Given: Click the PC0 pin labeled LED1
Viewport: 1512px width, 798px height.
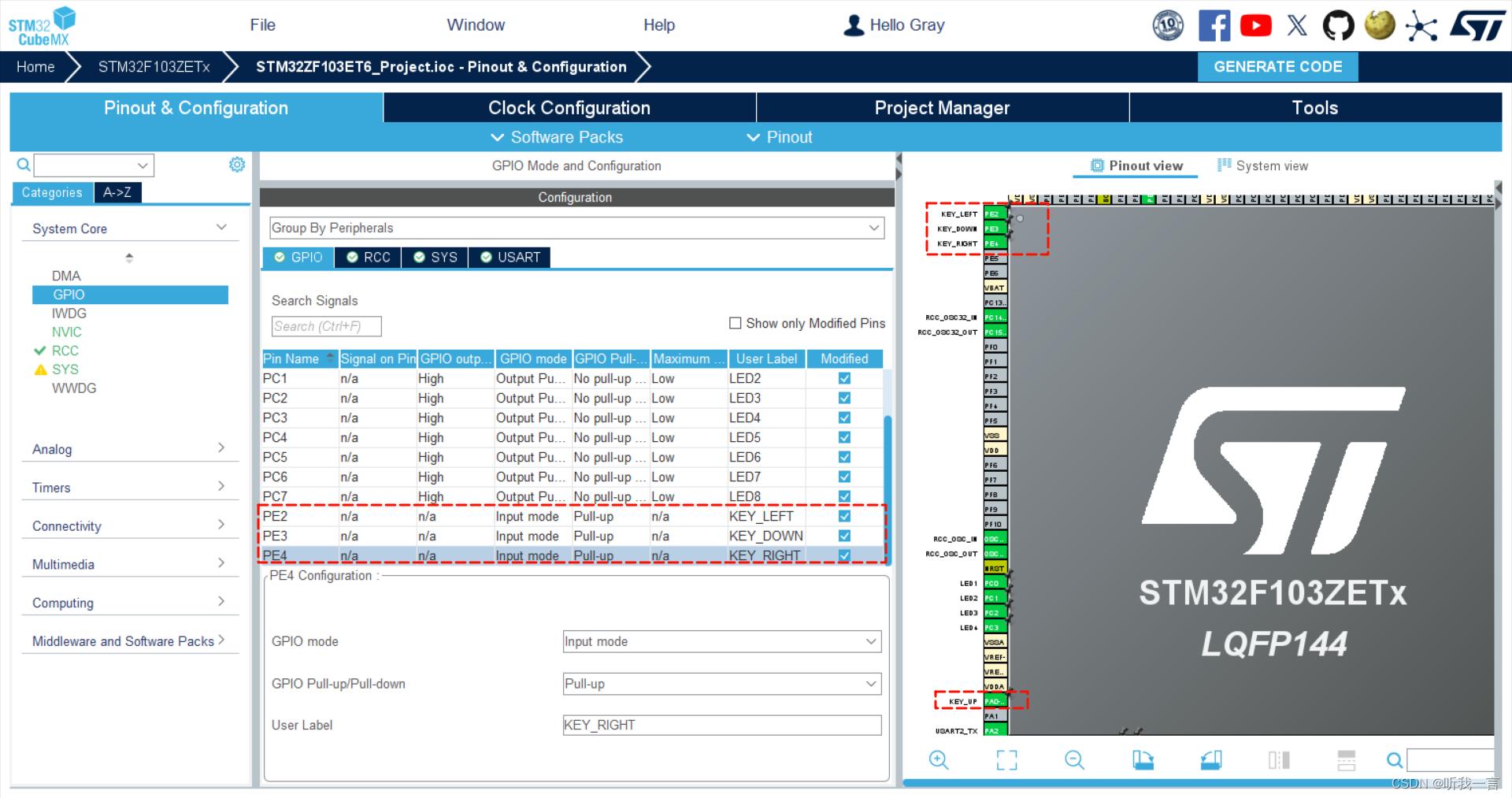Looking at the screenshot, I should click(x=995, y=584).
